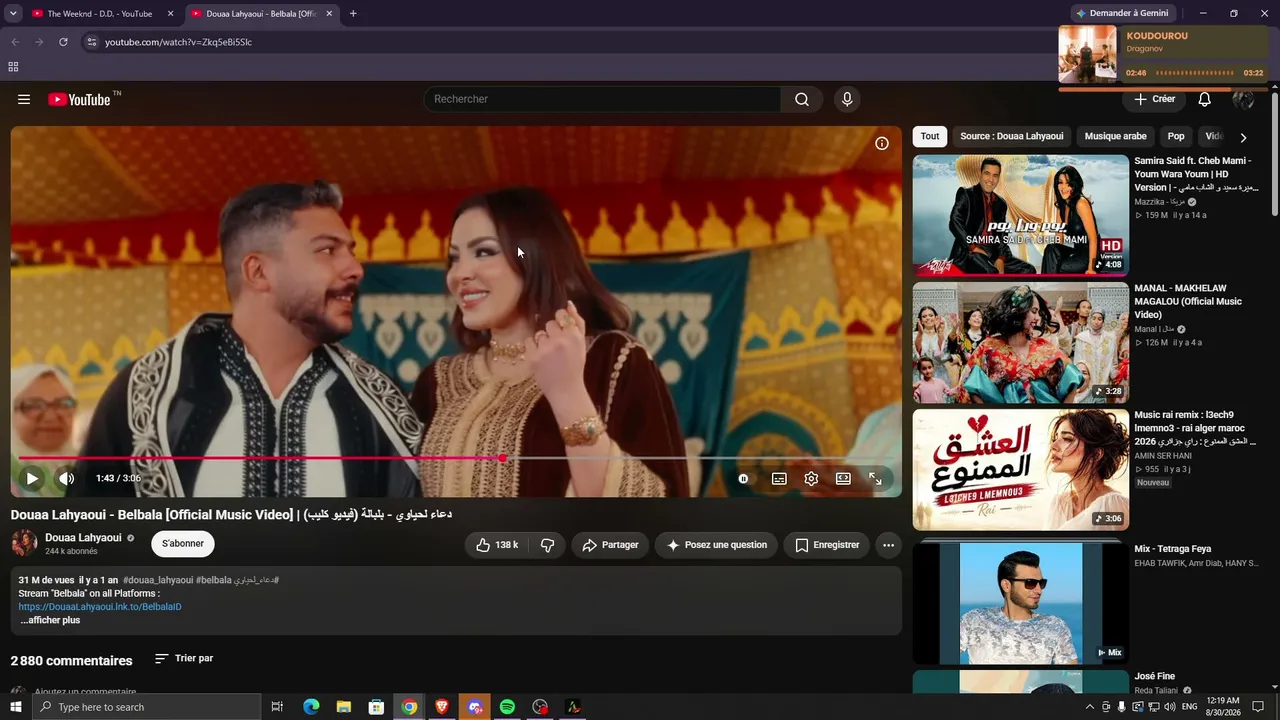Open the Créer menu
Viewport: 1280px width, 720px height.
pyautogui.click(x=1154, y=99)
